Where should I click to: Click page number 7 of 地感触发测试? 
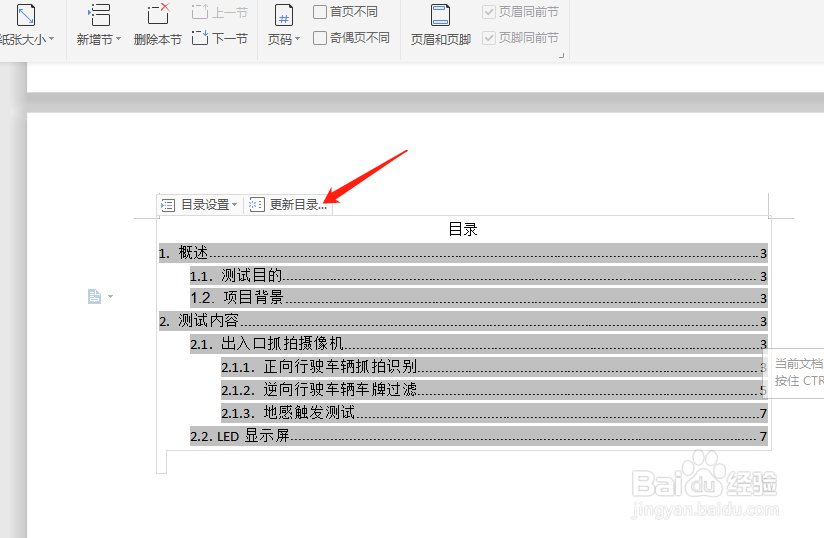pyautogui.click(x=763, y=413)
